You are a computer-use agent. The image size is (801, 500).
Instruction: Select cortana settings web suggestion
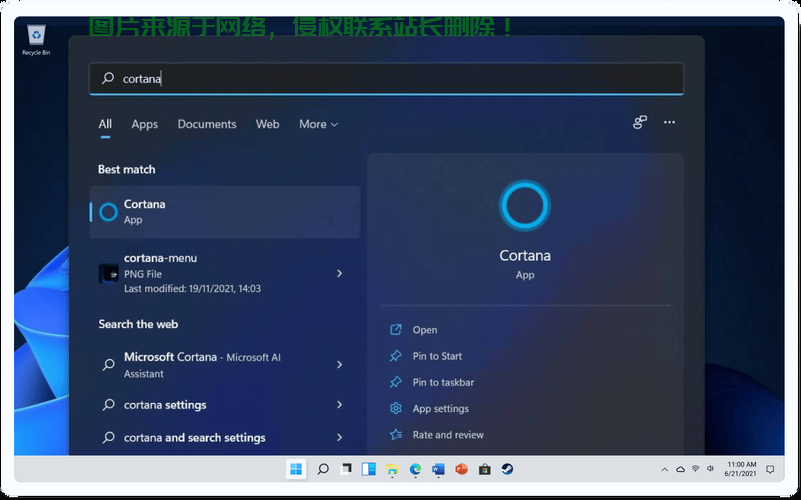(225, 404)
